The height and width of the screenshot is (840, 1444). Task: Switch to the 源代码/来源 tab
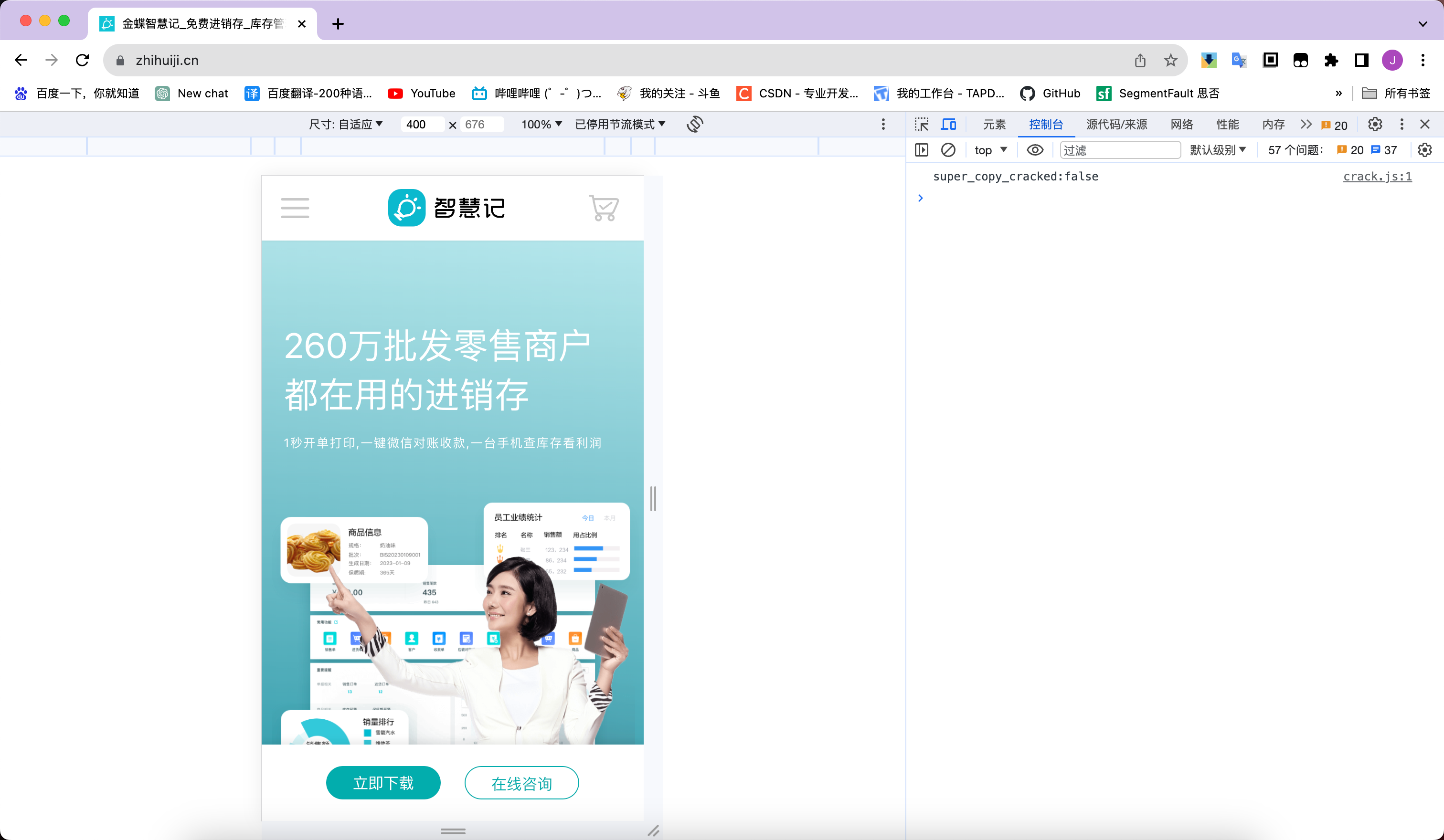pos(1117,124)
